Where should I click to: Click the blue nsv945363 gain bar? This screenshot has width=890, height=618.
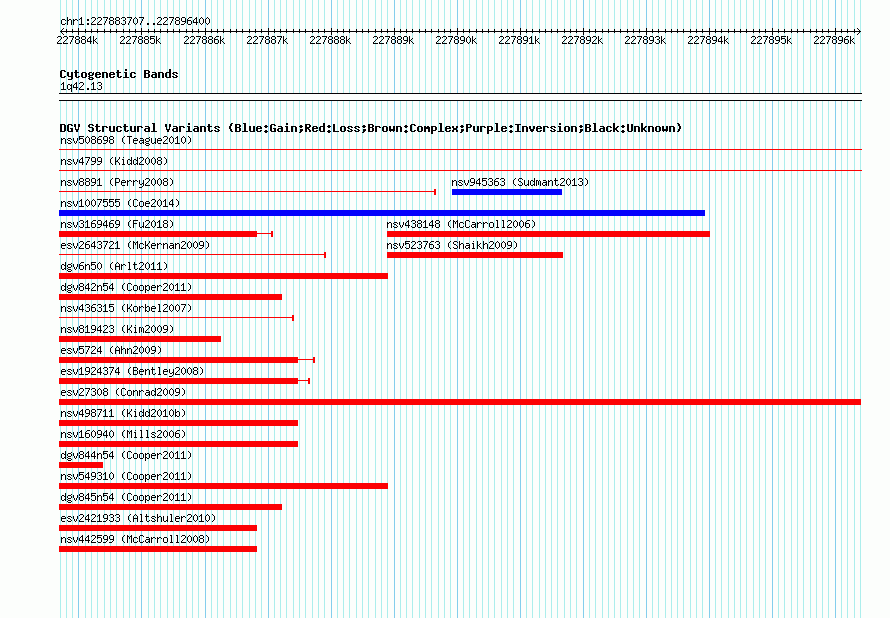pos(507,192)
